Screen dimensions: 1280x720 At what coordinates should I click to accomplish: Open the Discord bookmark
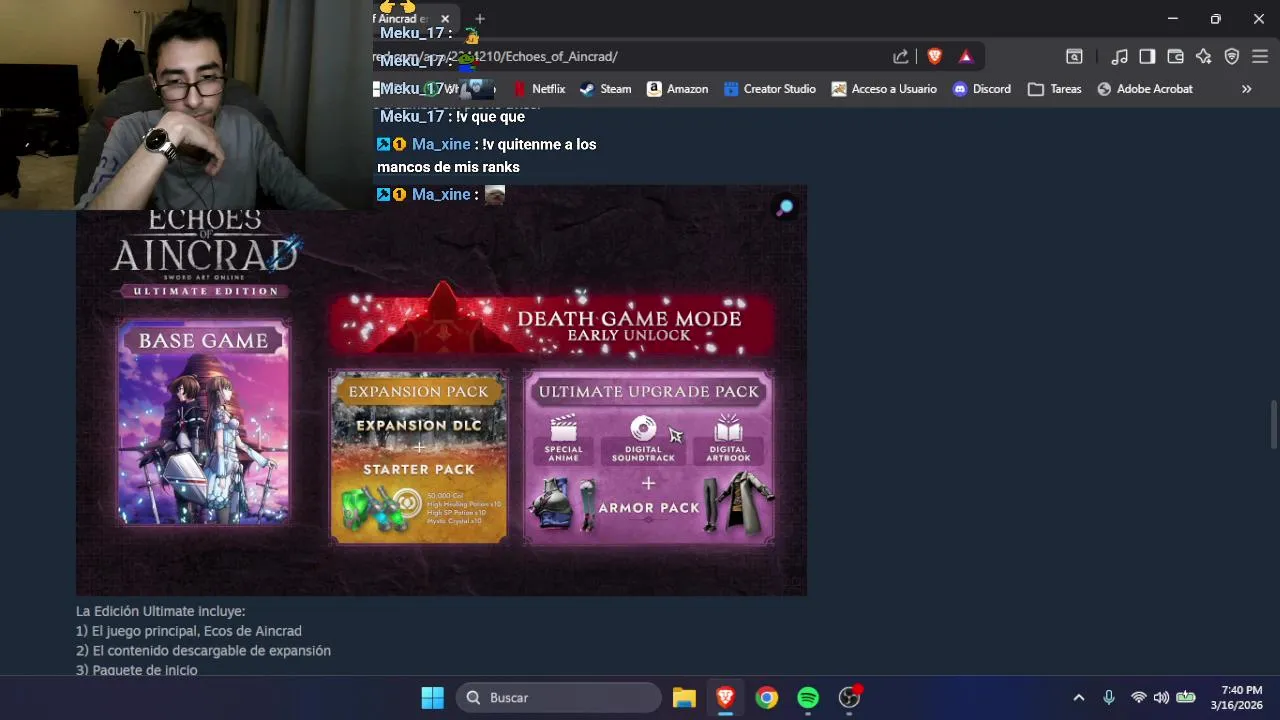[x=982, y=89]
